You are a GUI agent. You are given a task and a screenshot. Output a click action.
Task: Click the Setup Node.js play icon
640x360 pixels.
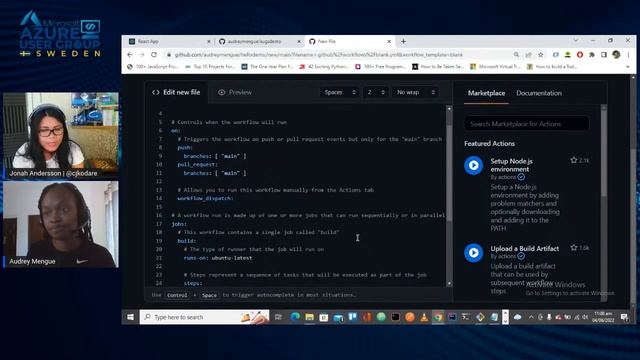click(473, 165)
